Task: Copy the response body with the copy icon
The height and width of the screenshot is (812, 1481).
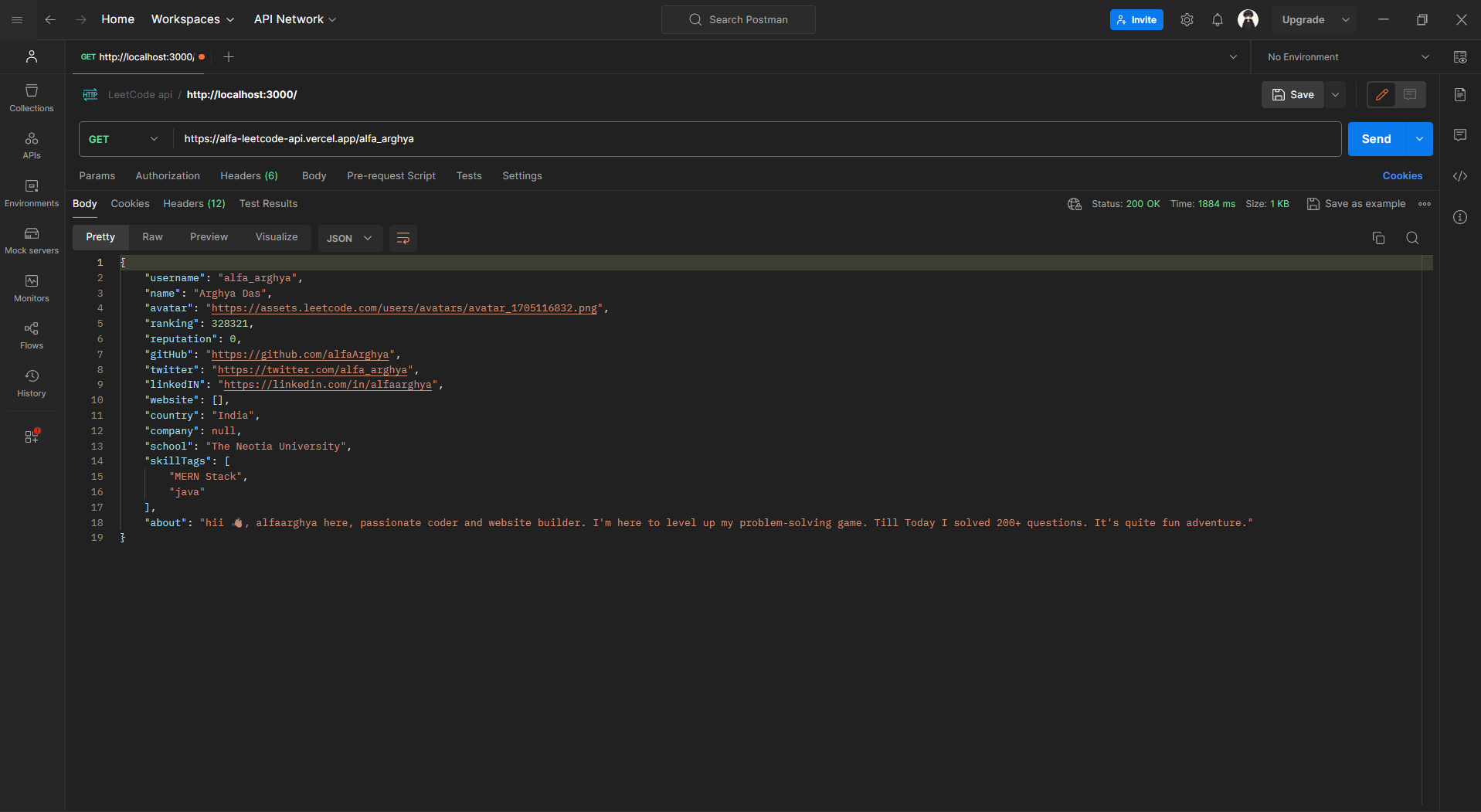Action: click(x=1378, y=238)
